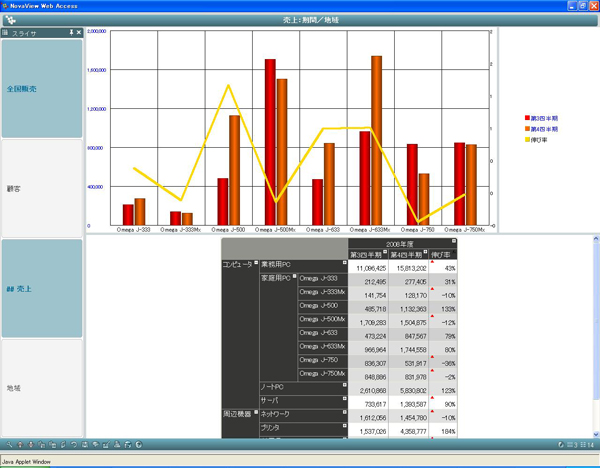Select the 顧客 slicer tile

pyautogui.click(x=42, y=188)
